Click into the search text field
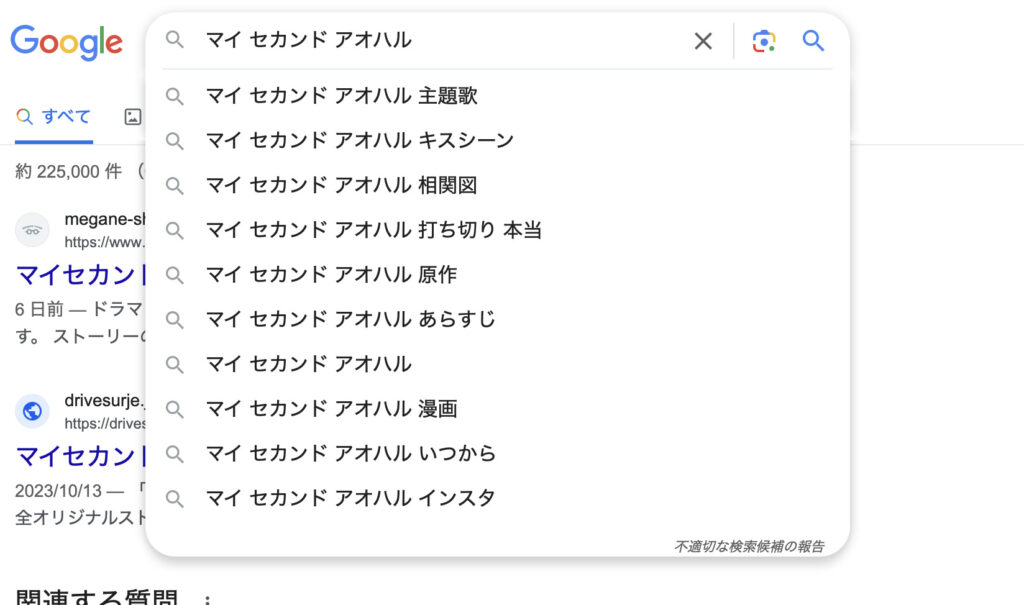The height and width of the screenshot is (605, 1024). [x=440, y=41]
